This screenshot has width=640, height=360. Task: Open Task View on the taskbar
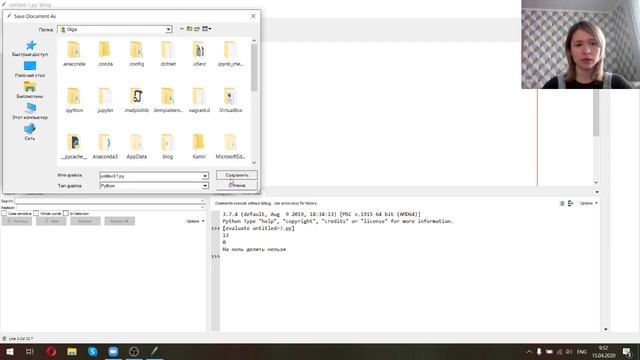(x=29, y=351)
